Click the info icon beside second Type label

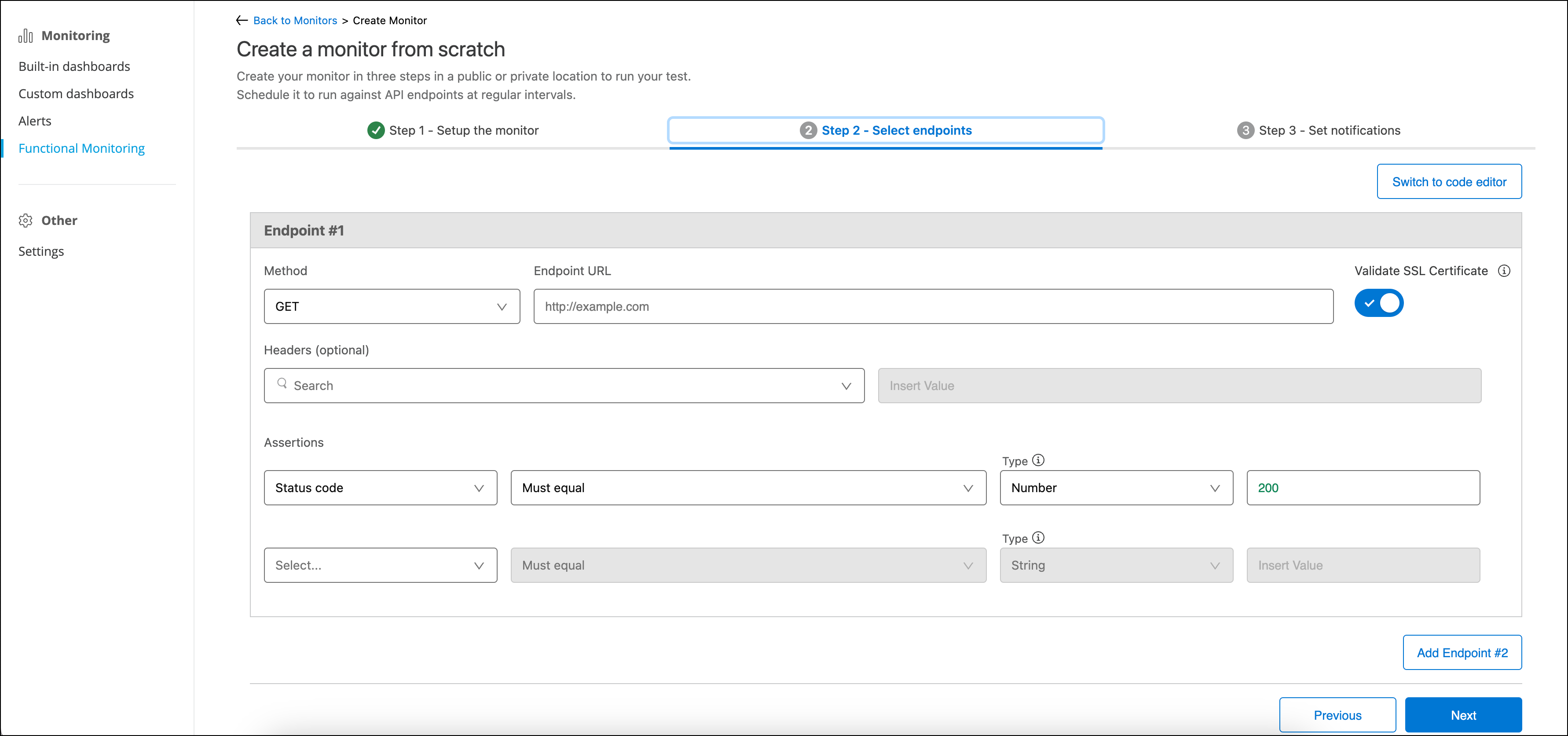click(1038, 538)
